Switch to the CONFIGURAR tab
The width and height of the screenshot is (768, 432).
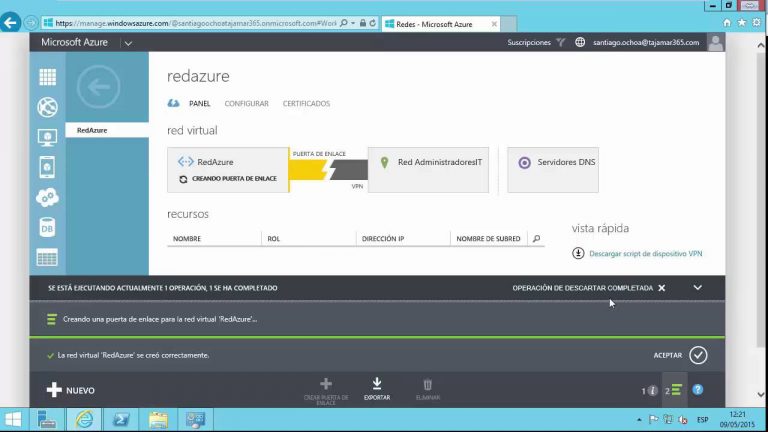click(246, 104)
